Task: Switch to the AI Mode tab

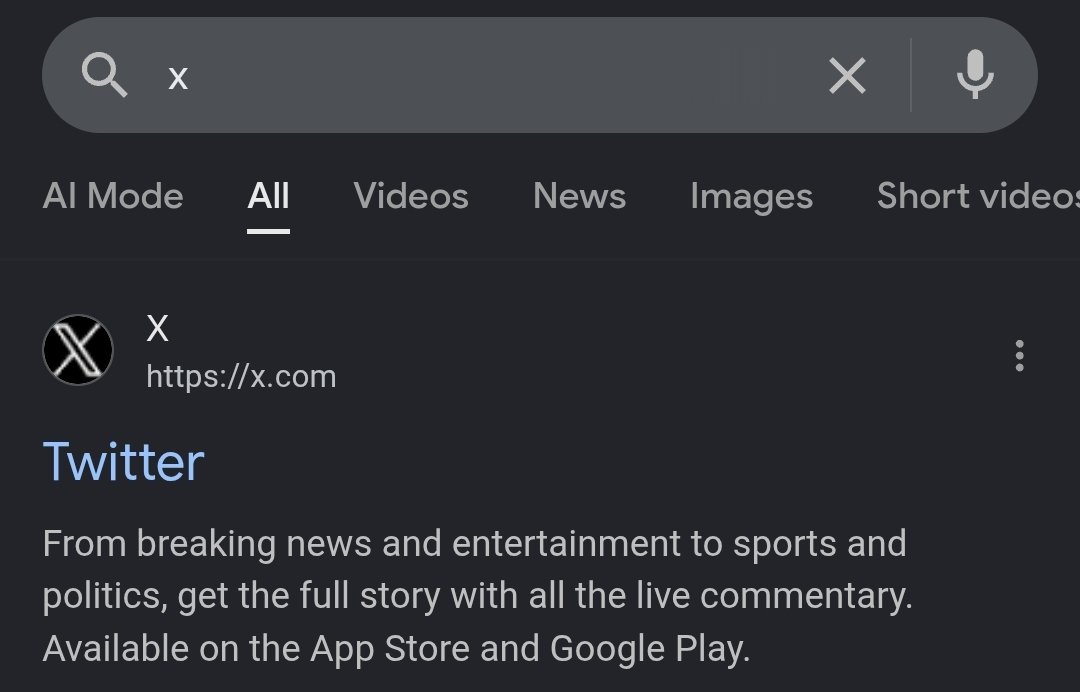Action: (113, 196)
